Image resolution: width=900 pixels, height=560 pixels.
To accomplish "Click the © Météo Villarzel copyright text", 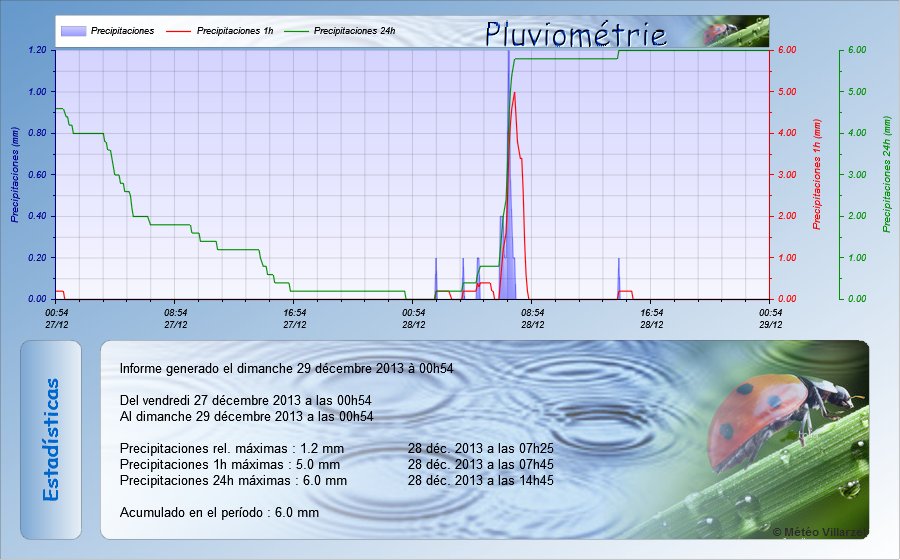I will (x=820, y=531).
